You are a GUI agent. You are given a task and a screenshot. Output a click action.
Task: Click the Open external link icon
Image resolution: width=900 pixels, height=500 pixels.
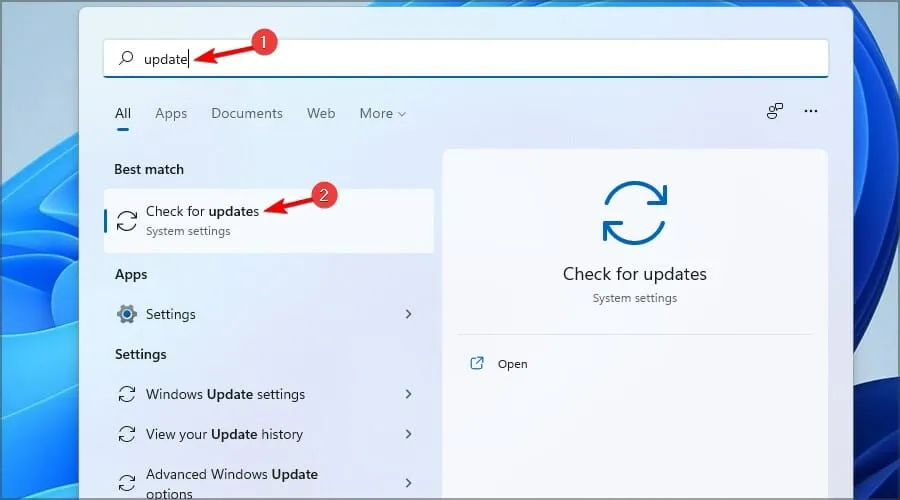pos(477,364)
